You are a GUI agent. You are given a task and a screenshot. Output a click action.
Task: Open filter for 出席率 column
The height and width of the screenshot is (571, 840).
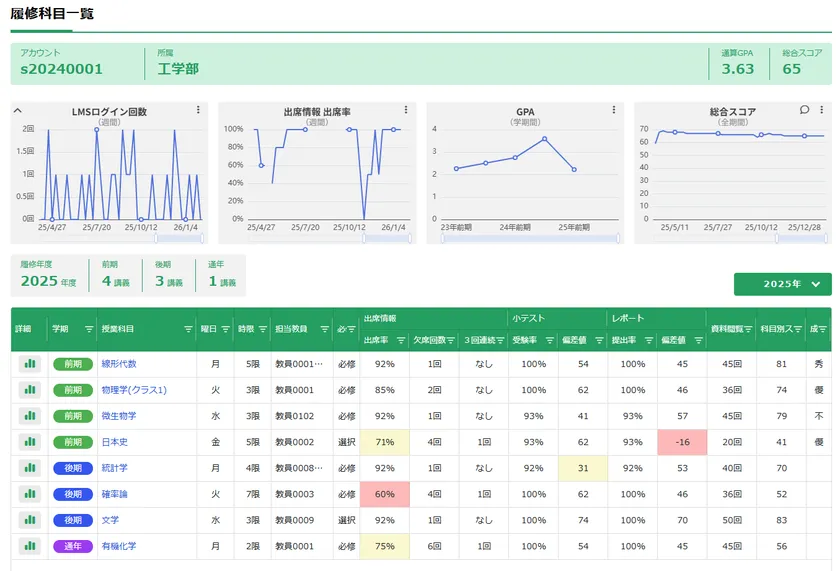pyautogui.click(x=402, y=340)
